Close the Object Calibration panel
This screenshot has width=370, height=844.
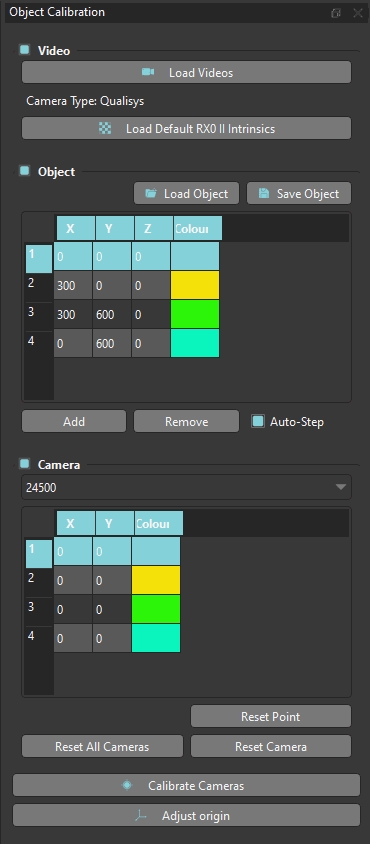click(x=358, y=13)
